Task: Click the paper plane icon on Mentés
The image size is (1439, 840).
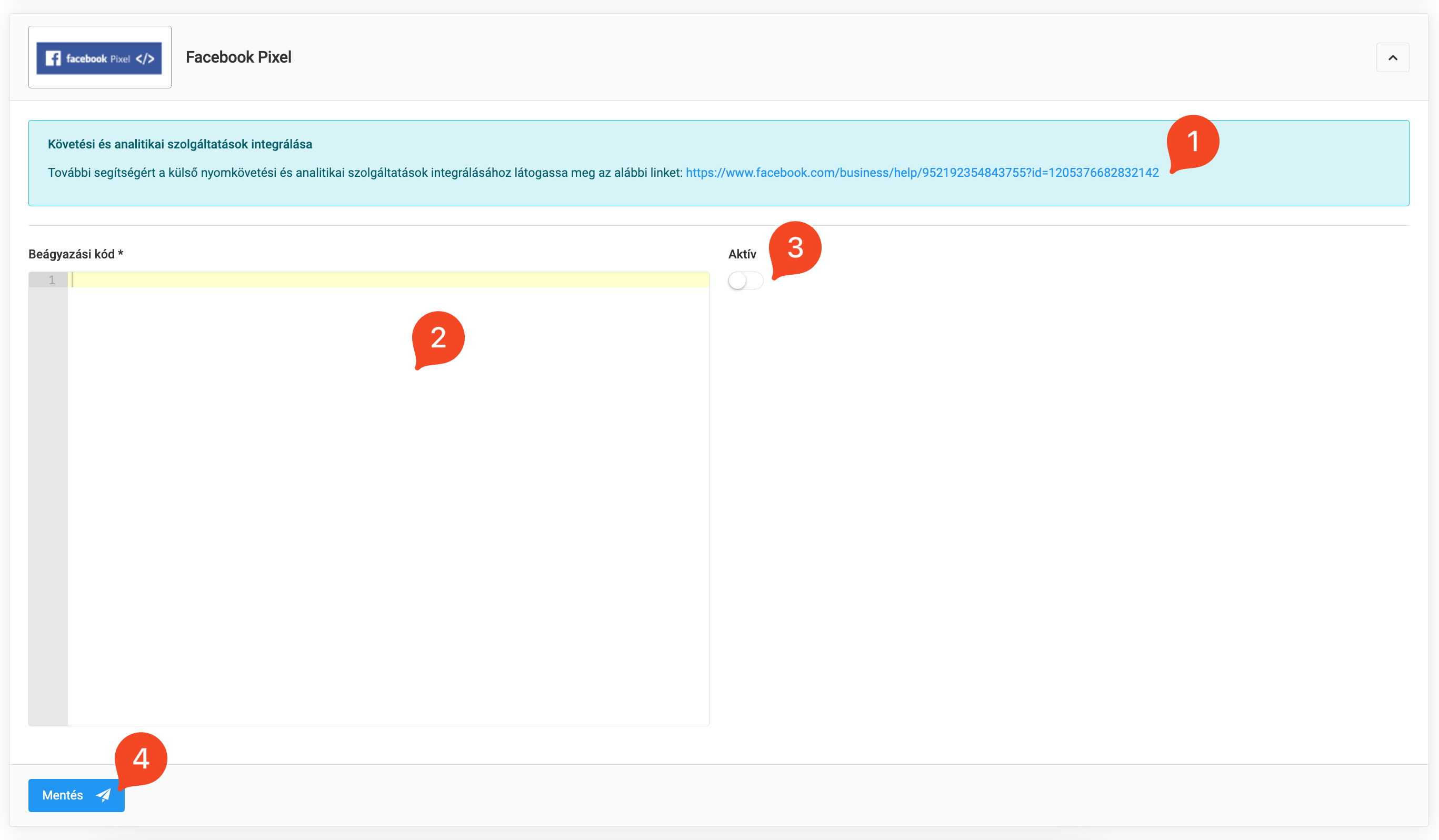Action: [x=104, y=795]
